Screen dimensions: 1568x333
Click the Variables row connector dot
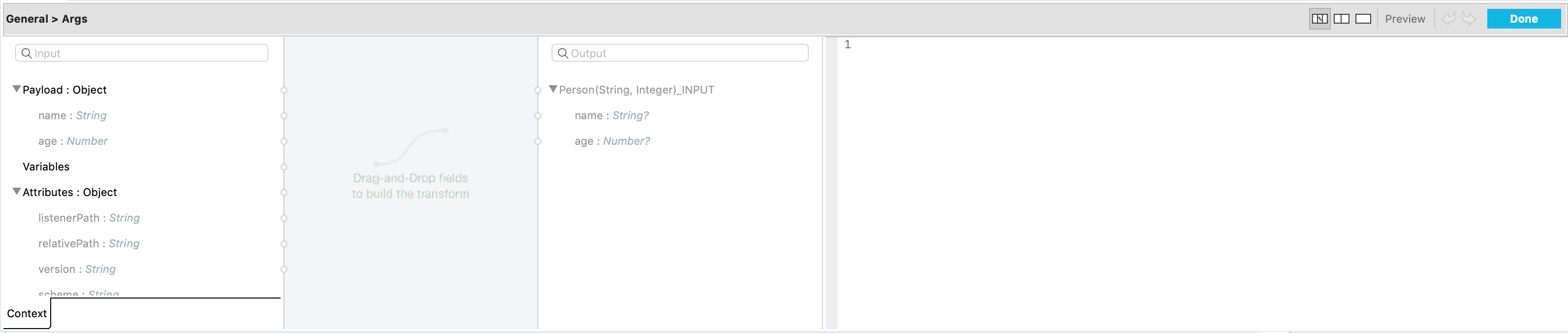[283, 167]
